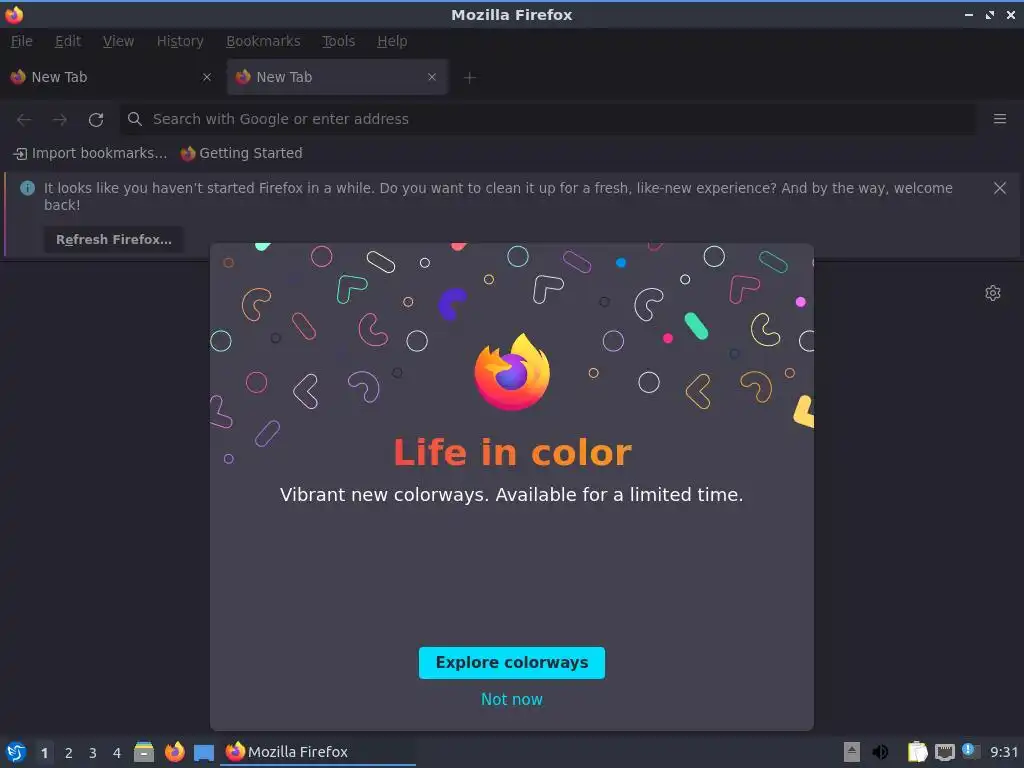Open the system start menu icon in taskbar
The height and width of the screenshot is (768, 1024).
pos(16,752)
